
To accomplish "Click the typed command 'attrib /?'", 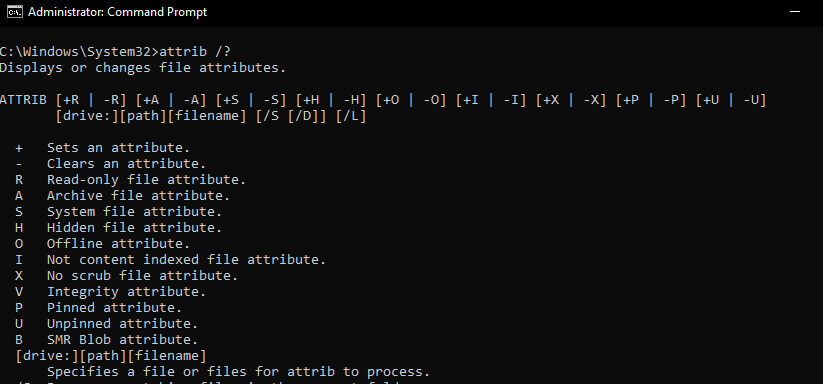I will pyautogui.click(x=195, y=52).
